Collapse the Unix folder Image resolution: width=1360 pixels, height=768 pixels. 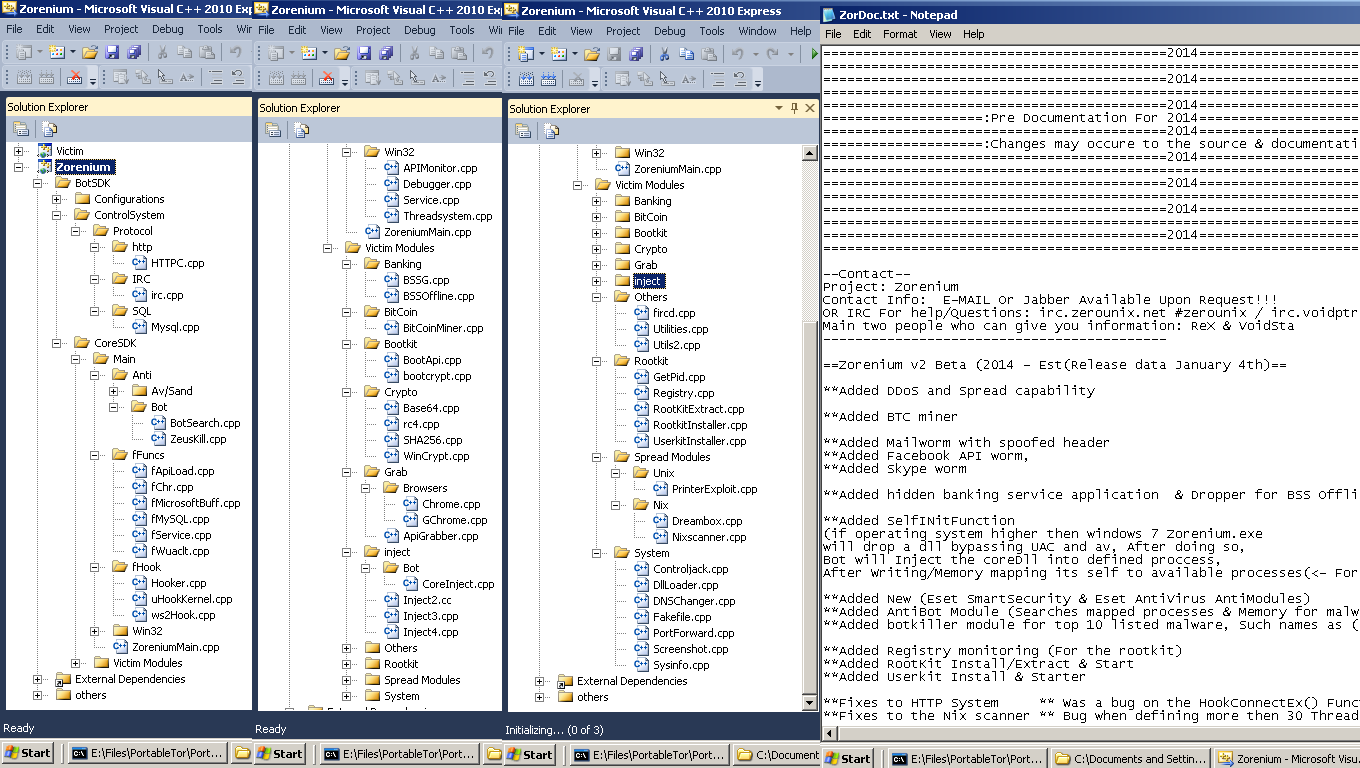616,473
